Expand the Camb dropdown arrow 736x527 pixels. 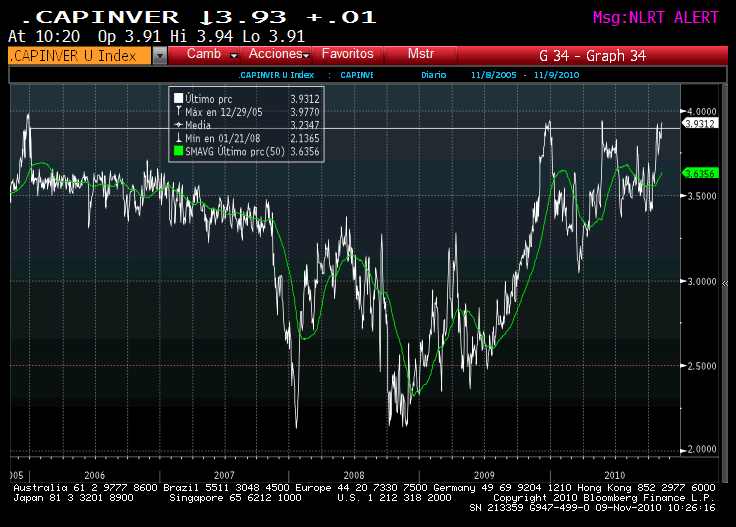pos(234,55)
